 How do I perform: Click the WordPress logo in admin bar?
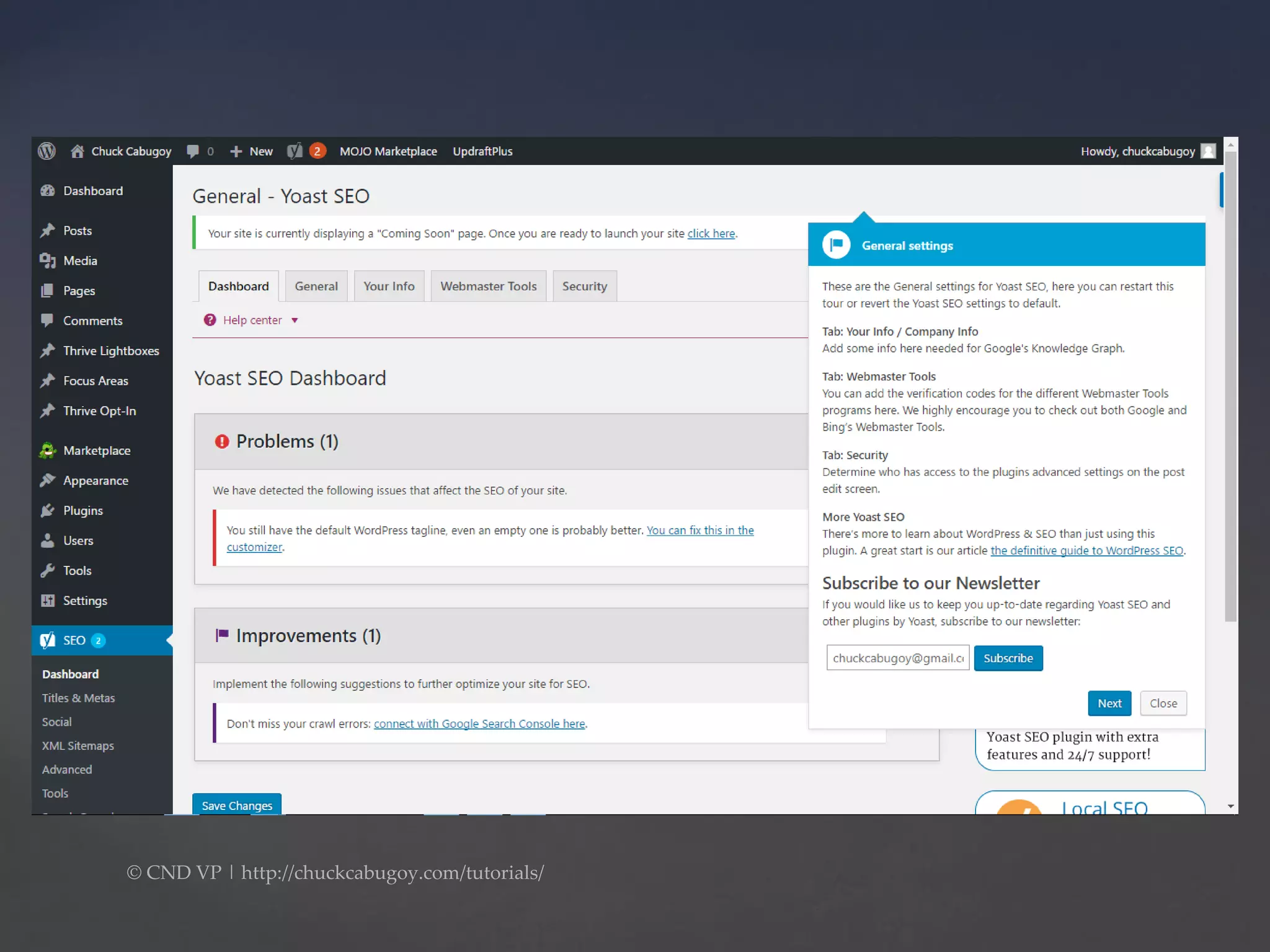(47, 151)
